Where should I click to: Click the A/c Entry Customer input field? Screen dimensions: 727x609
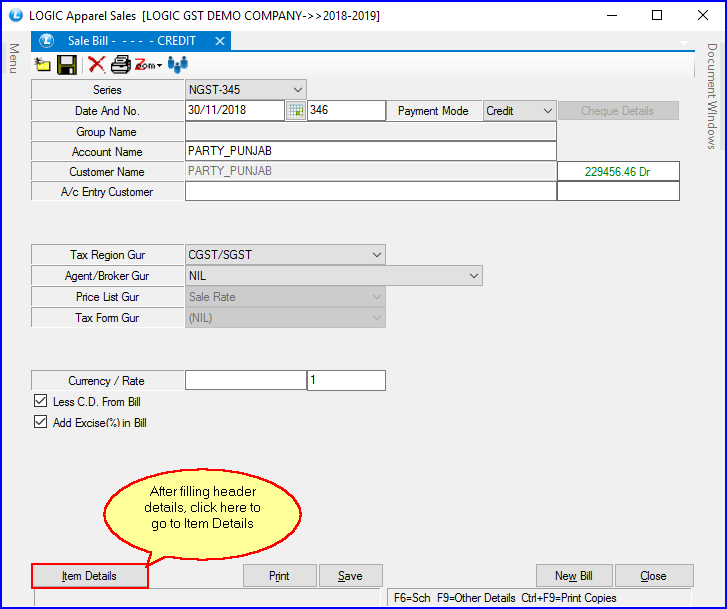[370, 191]
